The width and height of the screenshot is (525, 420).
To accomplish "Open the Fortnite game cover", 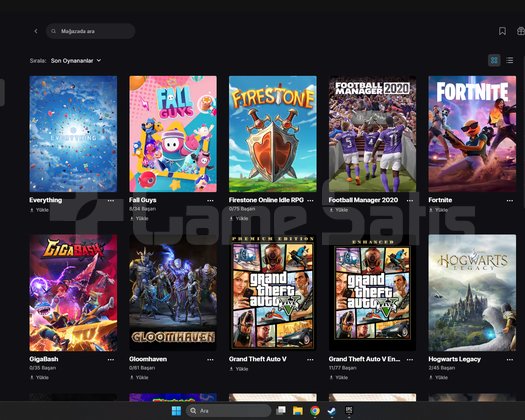I will click(x=472, y=134).
